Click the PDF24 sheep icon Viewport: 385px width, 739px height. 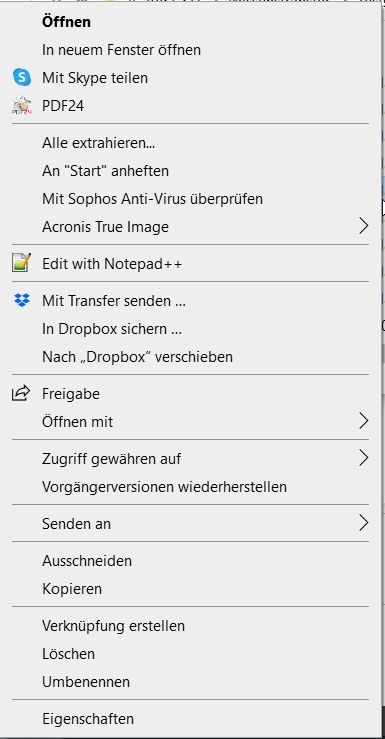22,106
